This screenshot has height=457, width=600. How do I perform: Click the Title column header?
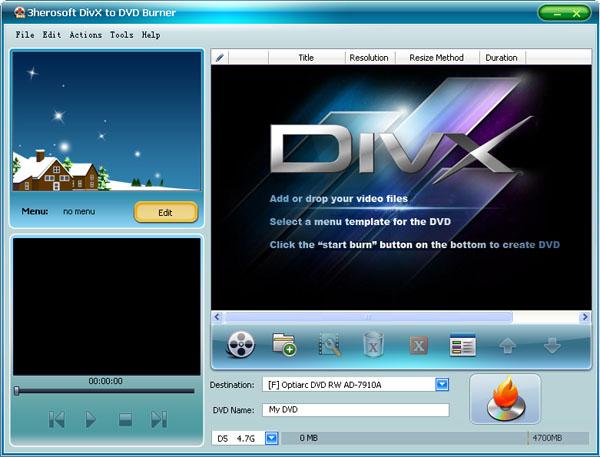pyautogui.click(x=306, y=58)
